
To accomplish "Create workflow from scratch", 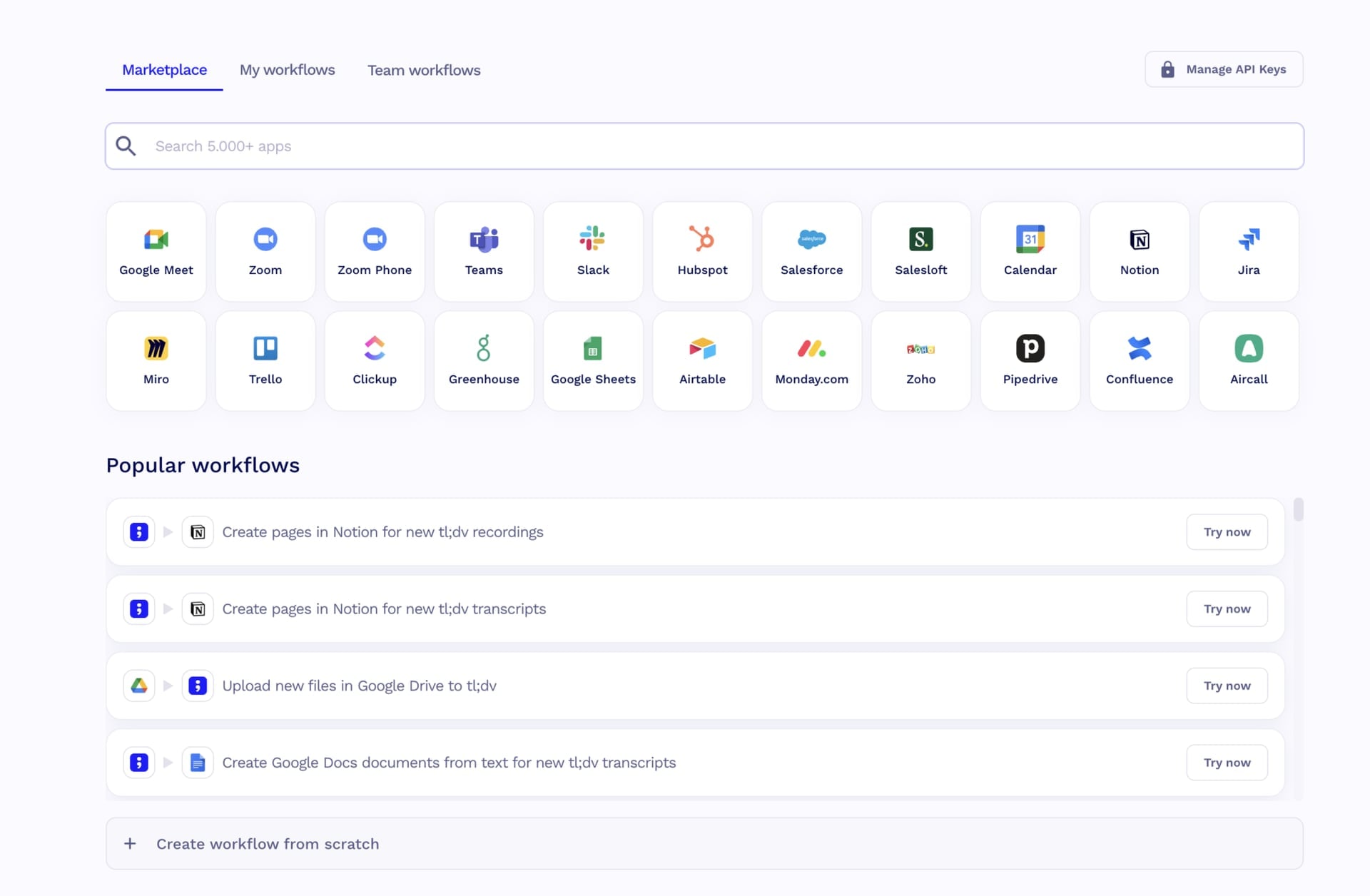I will coord(704,844).
